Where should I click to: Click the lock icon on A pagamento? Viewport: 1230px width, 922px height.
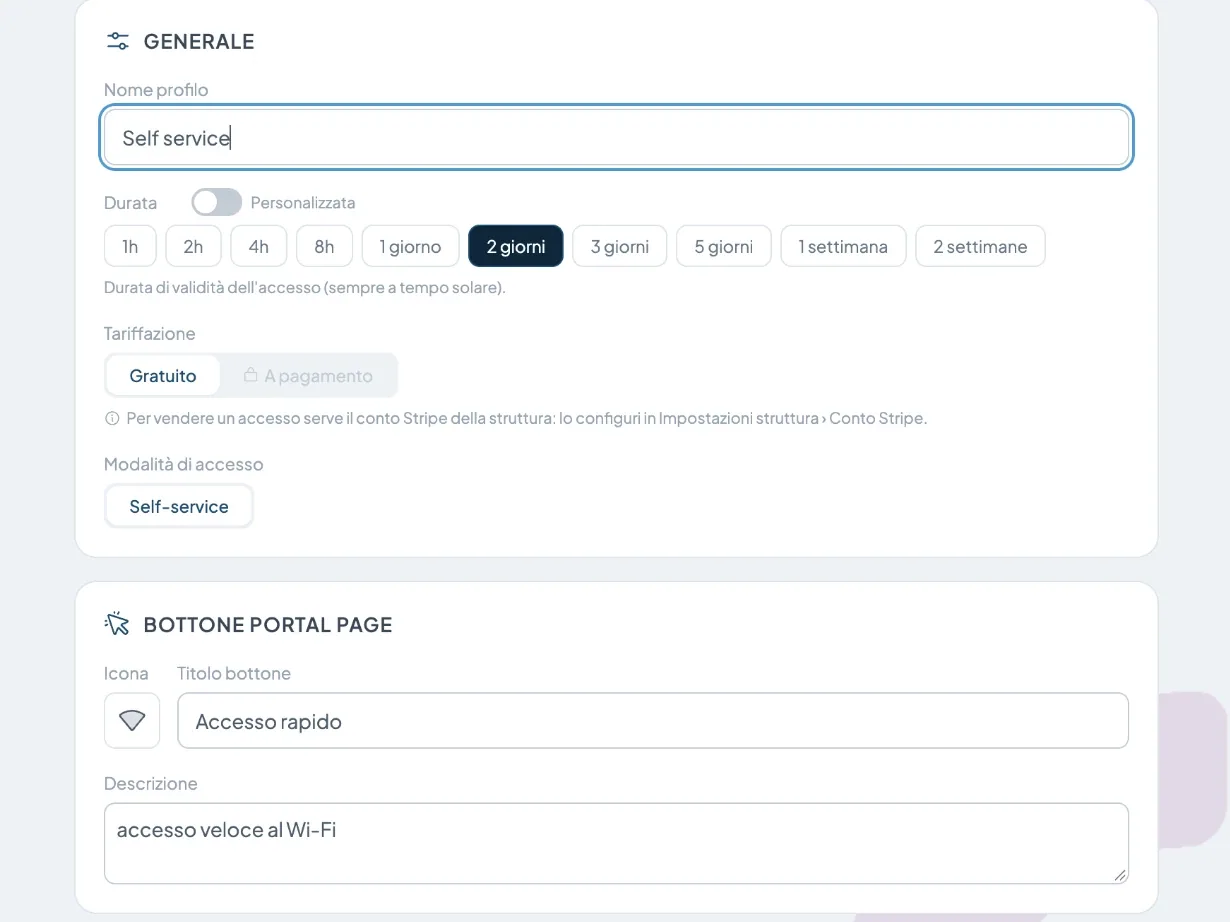point(251,375)
